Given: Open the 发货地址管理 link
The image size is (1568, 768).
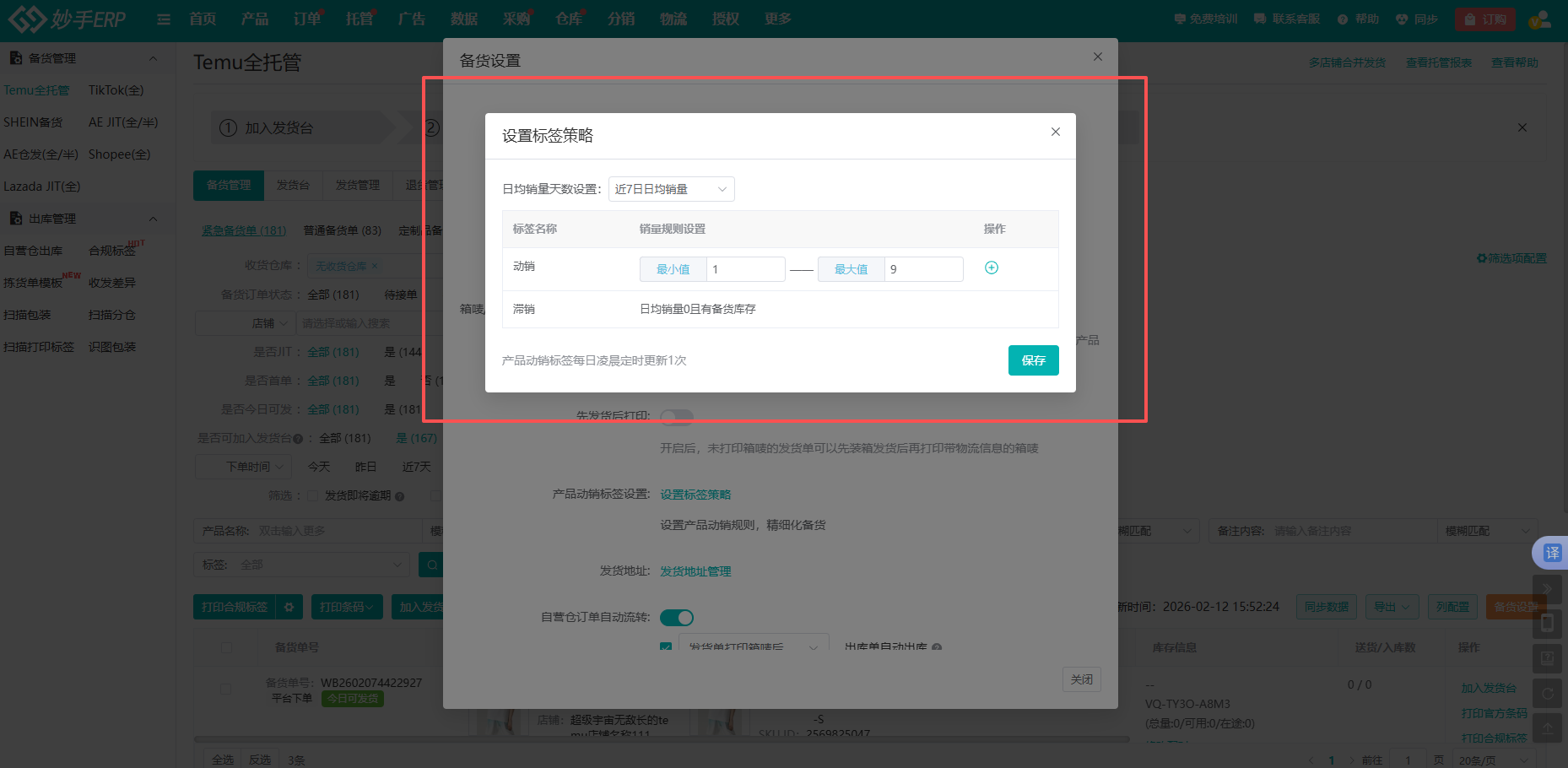Looking at the screenshot, I should 695,571.
